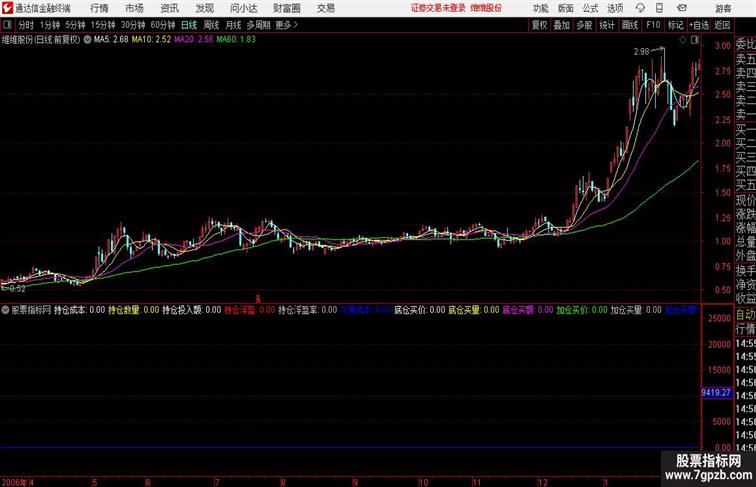Click the 画线 drawing button
This screenshot has width=756, height=487.
630,25
